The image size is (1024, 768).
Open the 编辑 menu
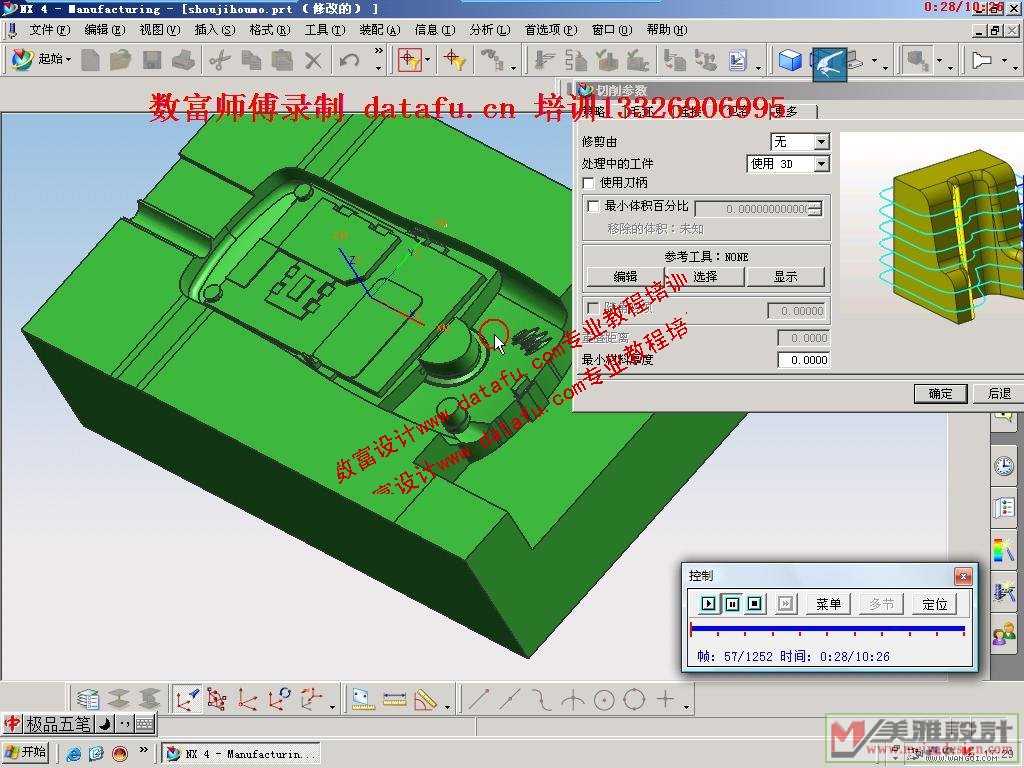click(x=104, y=30)
